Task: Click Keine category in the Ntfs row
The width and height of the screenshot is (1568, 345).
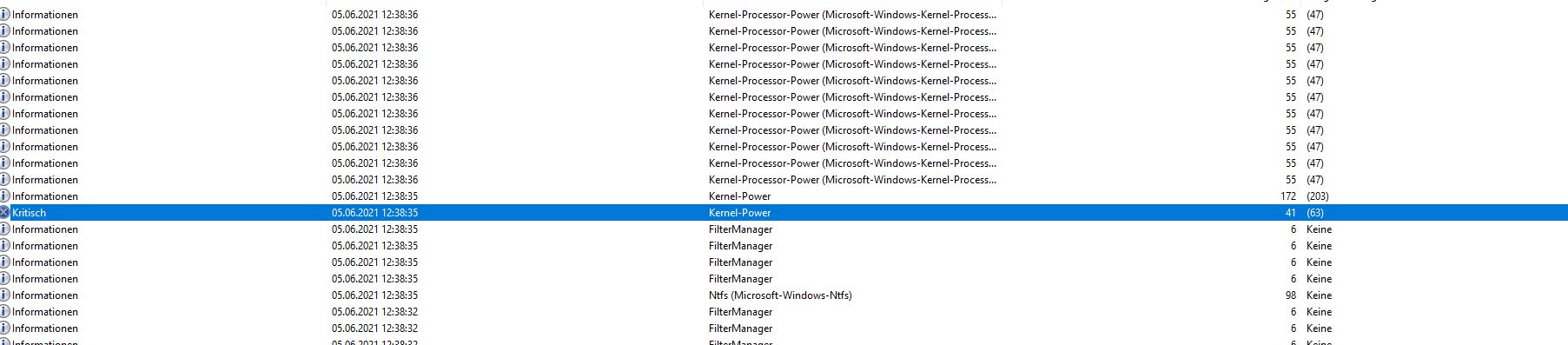Action: (1319, 295)
